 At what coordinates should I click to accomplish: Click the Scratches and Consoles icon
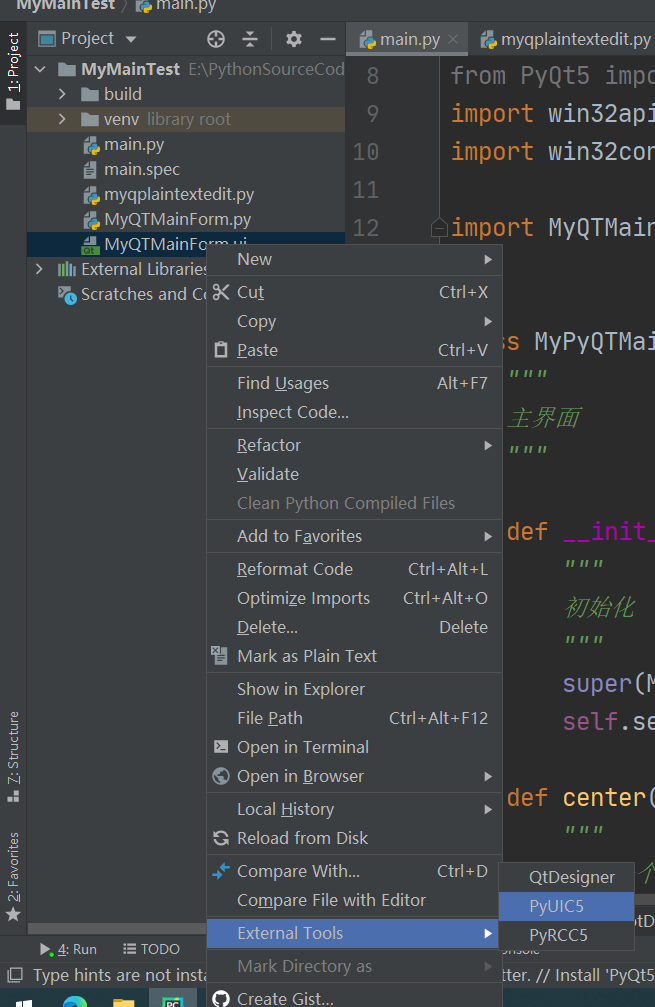coord(67,295)
